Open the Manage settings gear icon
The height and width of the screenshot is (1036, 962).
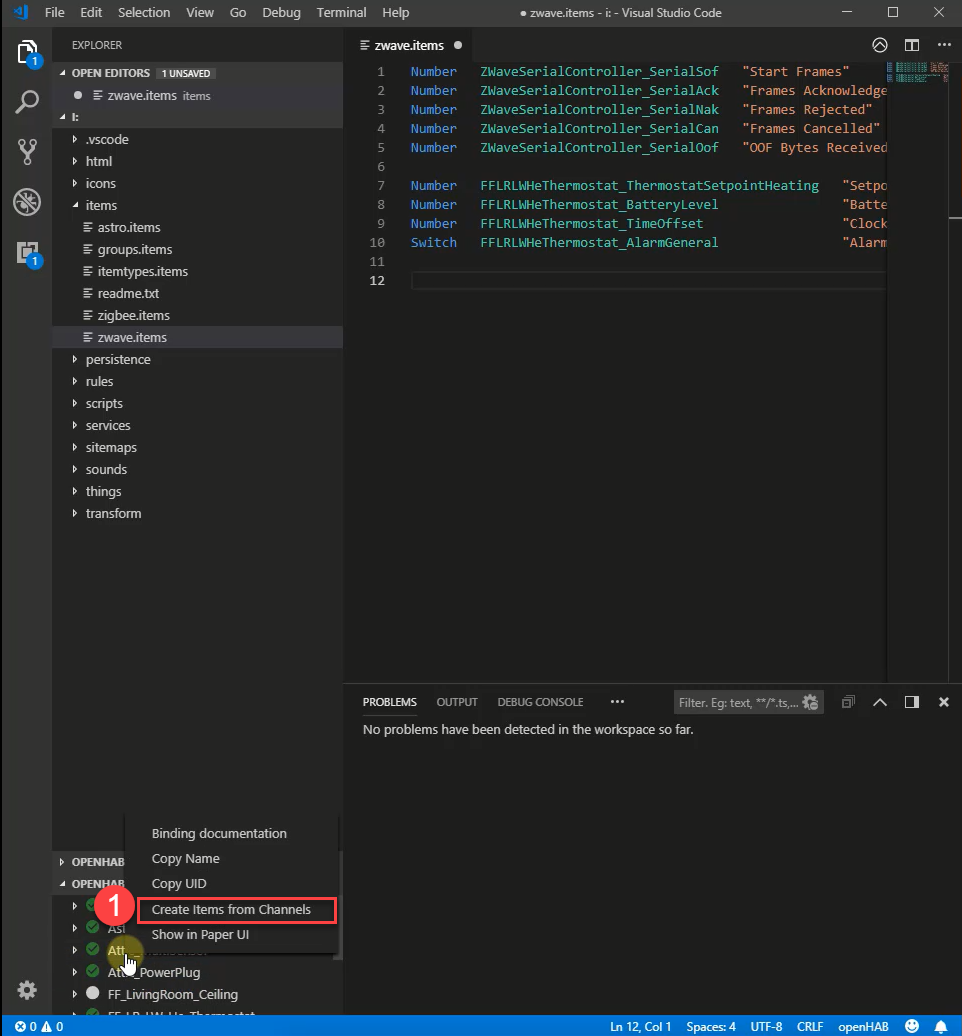[x=27, y=990]
